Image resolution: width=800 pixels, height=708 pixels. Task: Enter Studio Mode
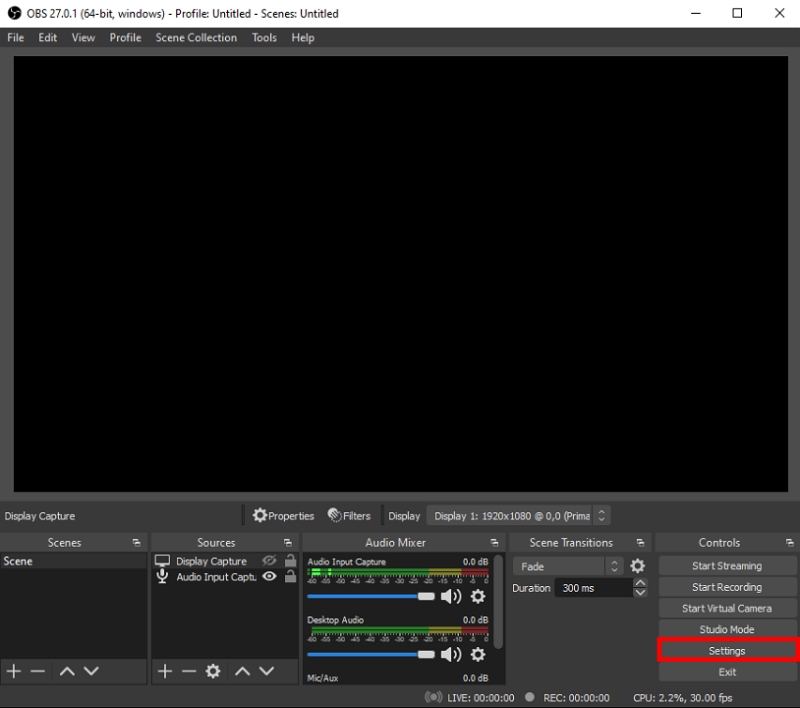727,629
